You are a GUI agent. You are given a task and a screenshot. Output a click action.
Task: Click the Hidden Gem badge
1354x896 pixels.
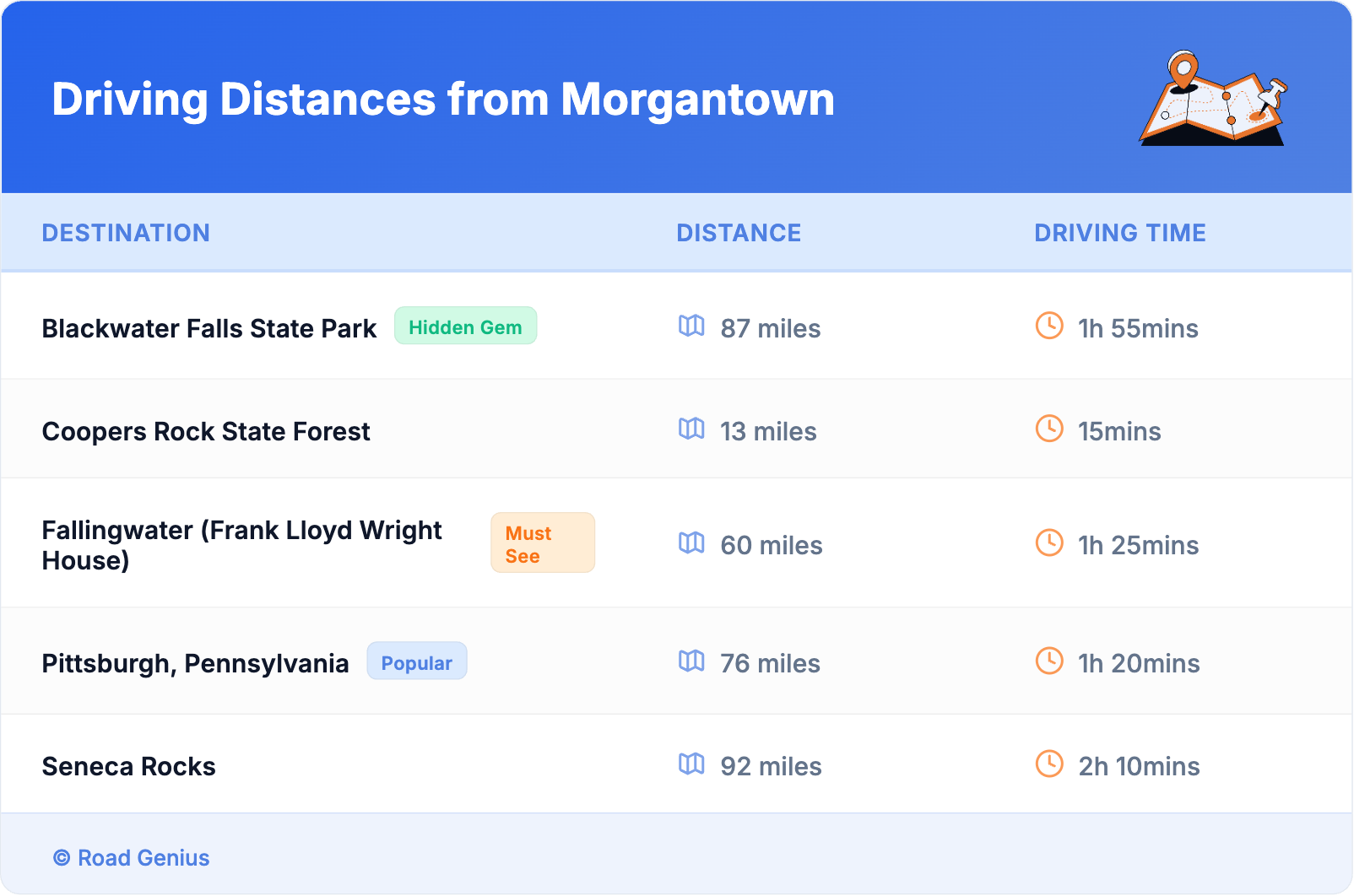pyautogui.click(x=465, y=327)
